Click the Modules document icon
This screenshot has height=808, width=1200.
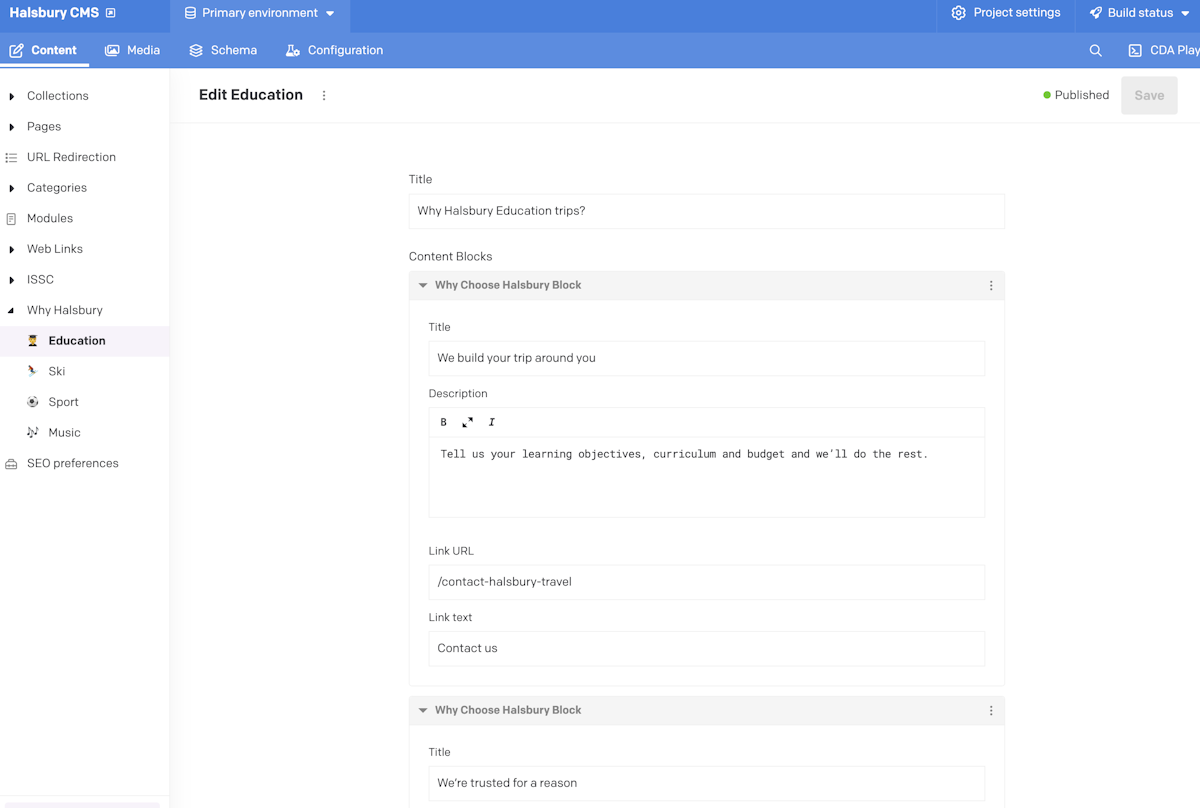click(x=11, y=218)
